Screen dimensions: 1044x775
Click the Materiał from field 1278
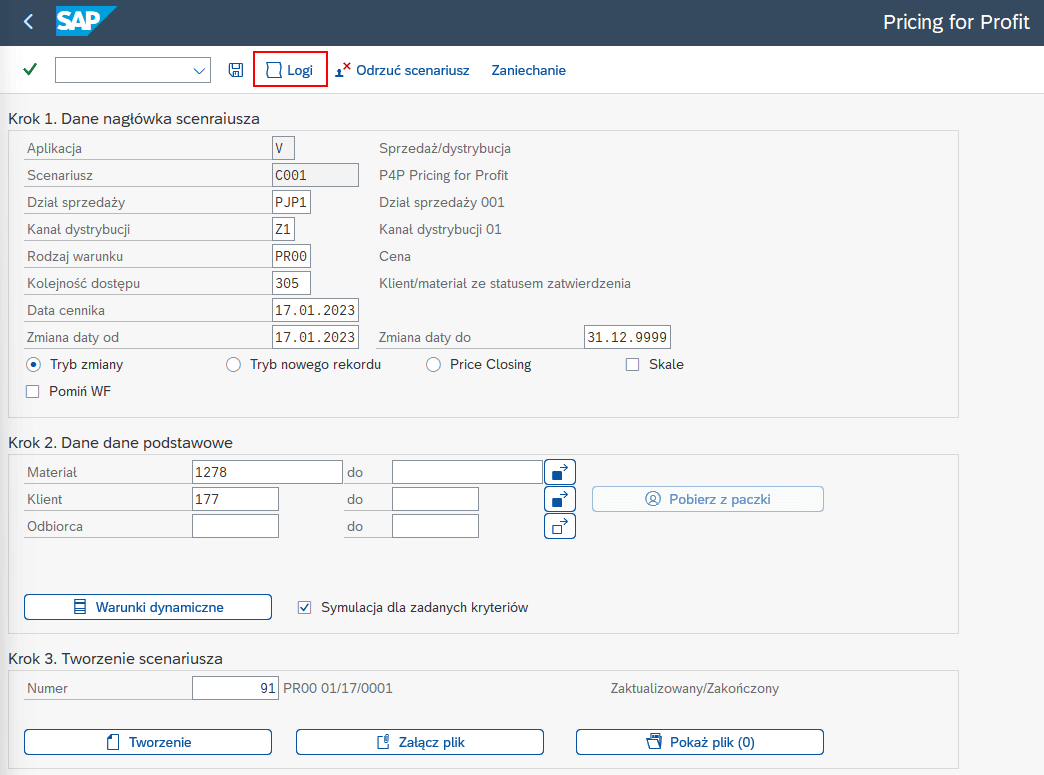tap(267, 472)
